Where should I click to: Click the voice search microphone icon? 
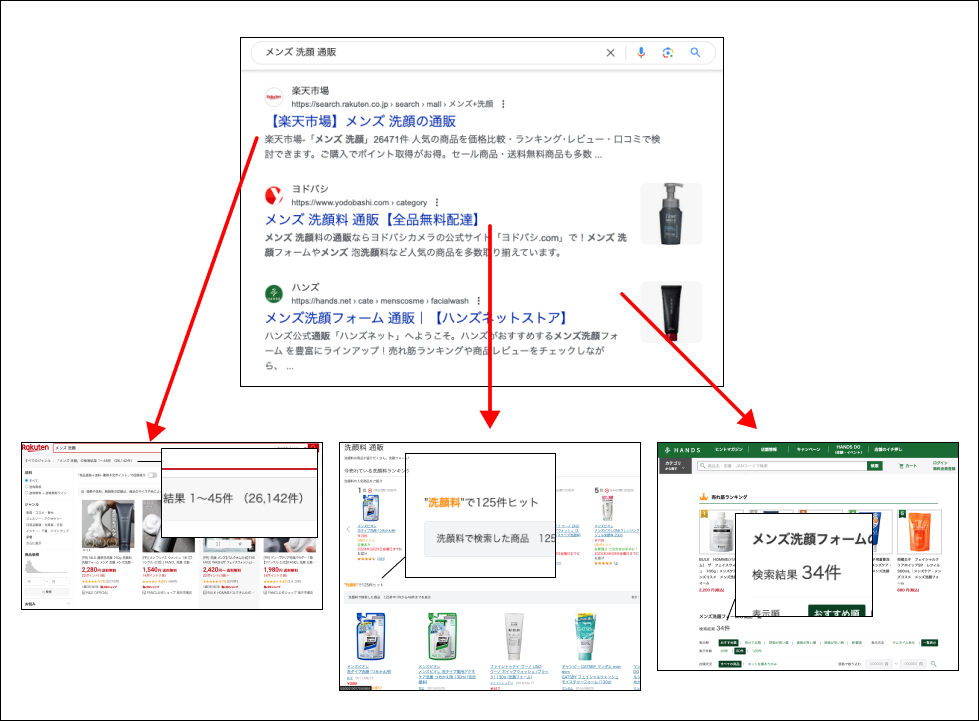point(640,53)
